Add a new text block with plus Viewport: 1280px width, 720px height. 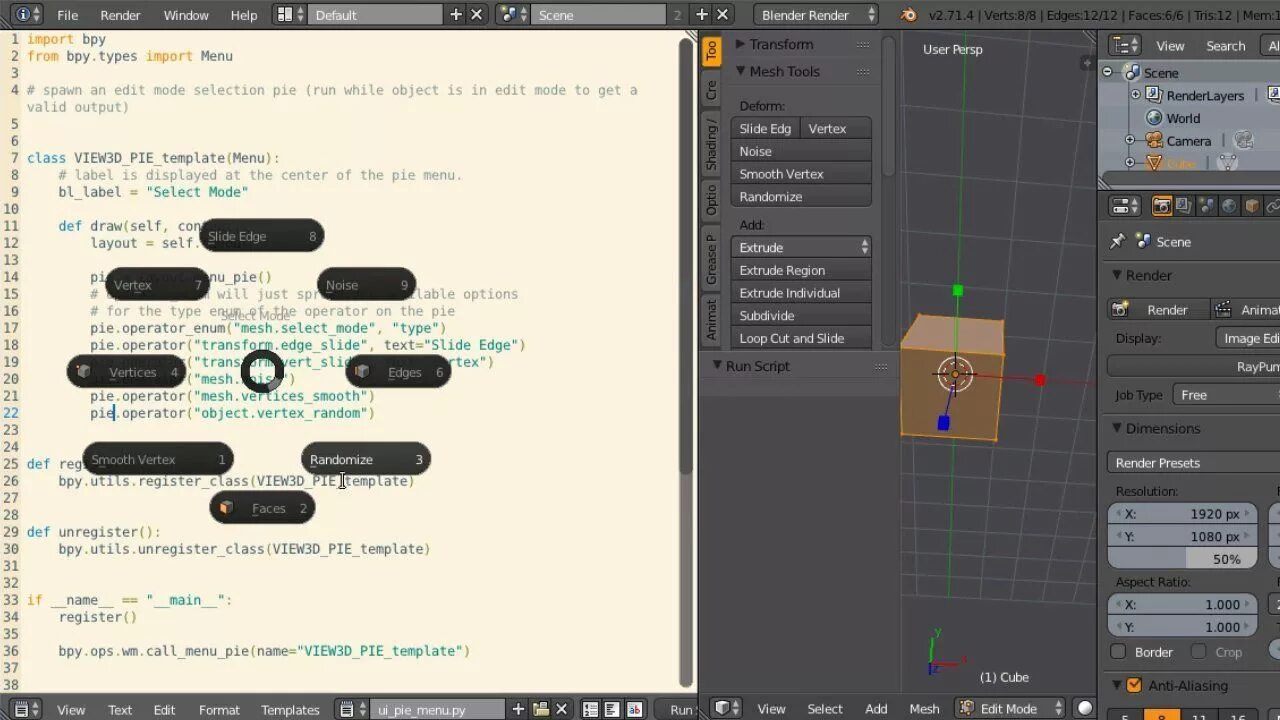click(x=519, y=710)
